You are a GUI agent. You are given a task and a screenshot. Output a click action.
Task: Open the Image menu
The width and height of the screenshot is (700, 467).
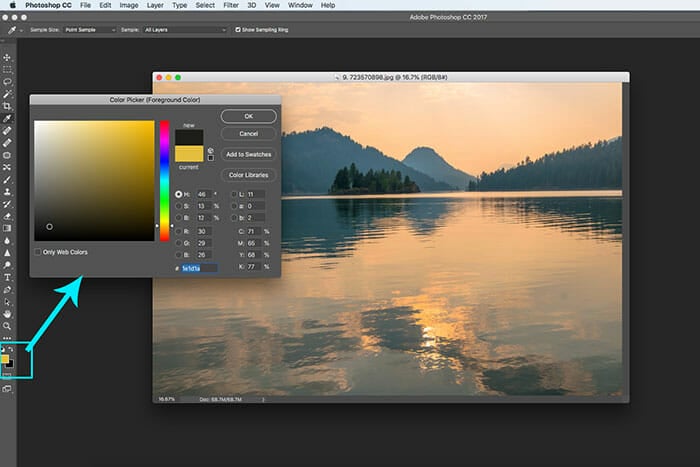(x=129, y=5)
